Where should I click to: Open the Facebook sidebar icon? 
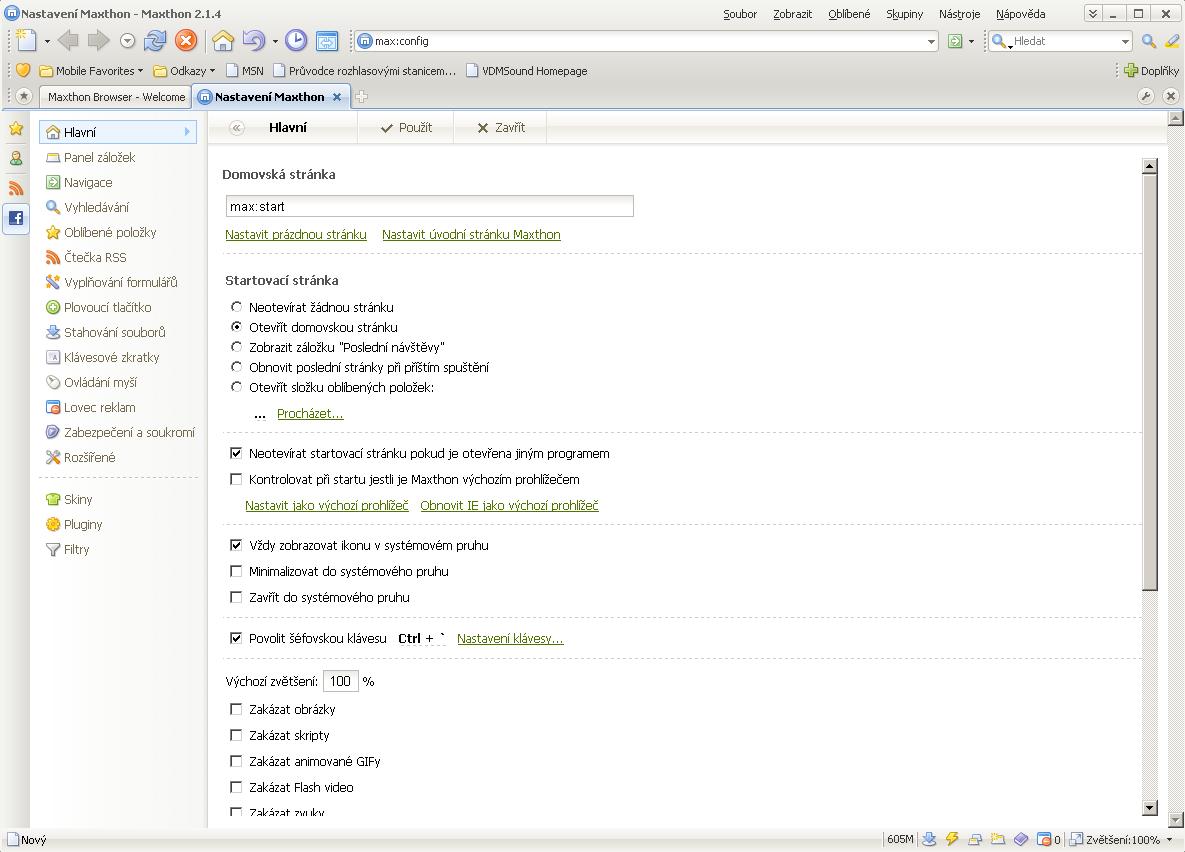(x=16, y=218)
